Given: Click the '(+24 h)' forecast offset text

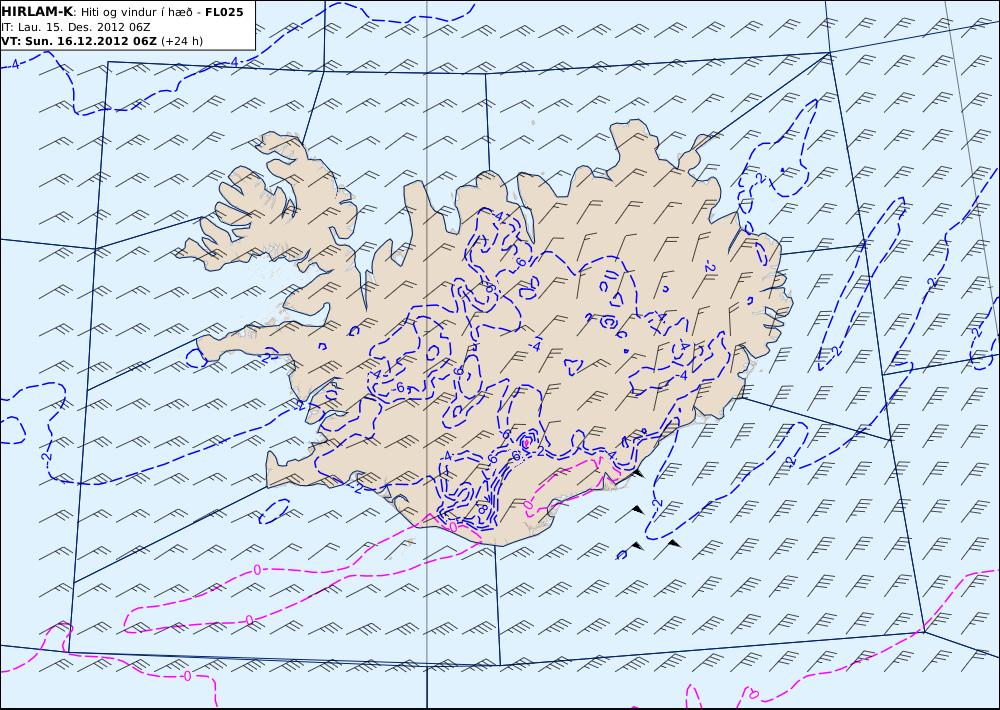Looking at the screenshot, I should click(x=182, y=41).
